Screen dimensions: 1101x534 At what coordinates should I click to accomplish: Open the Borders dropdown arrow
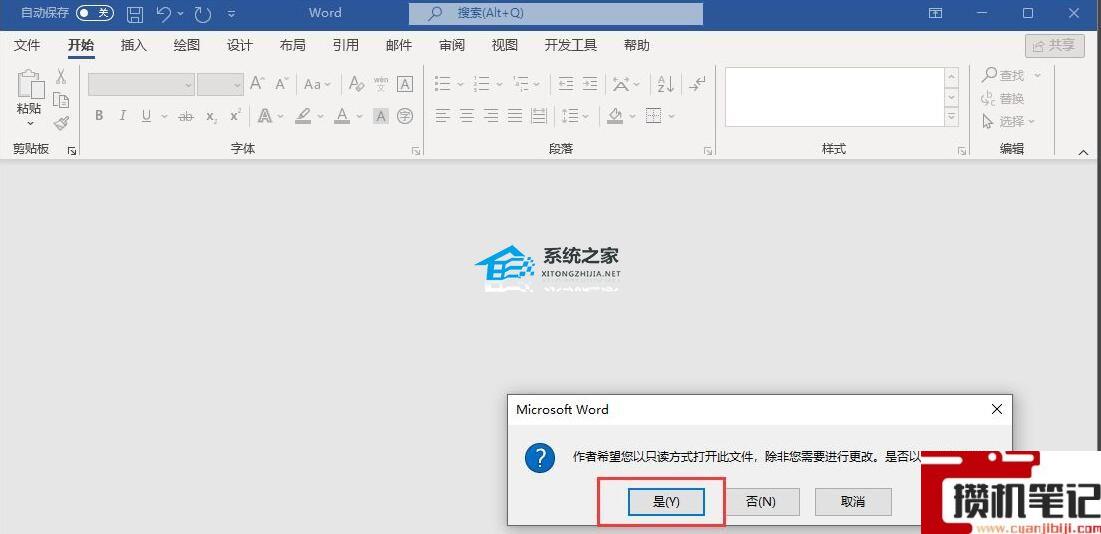tap(671, 116)
